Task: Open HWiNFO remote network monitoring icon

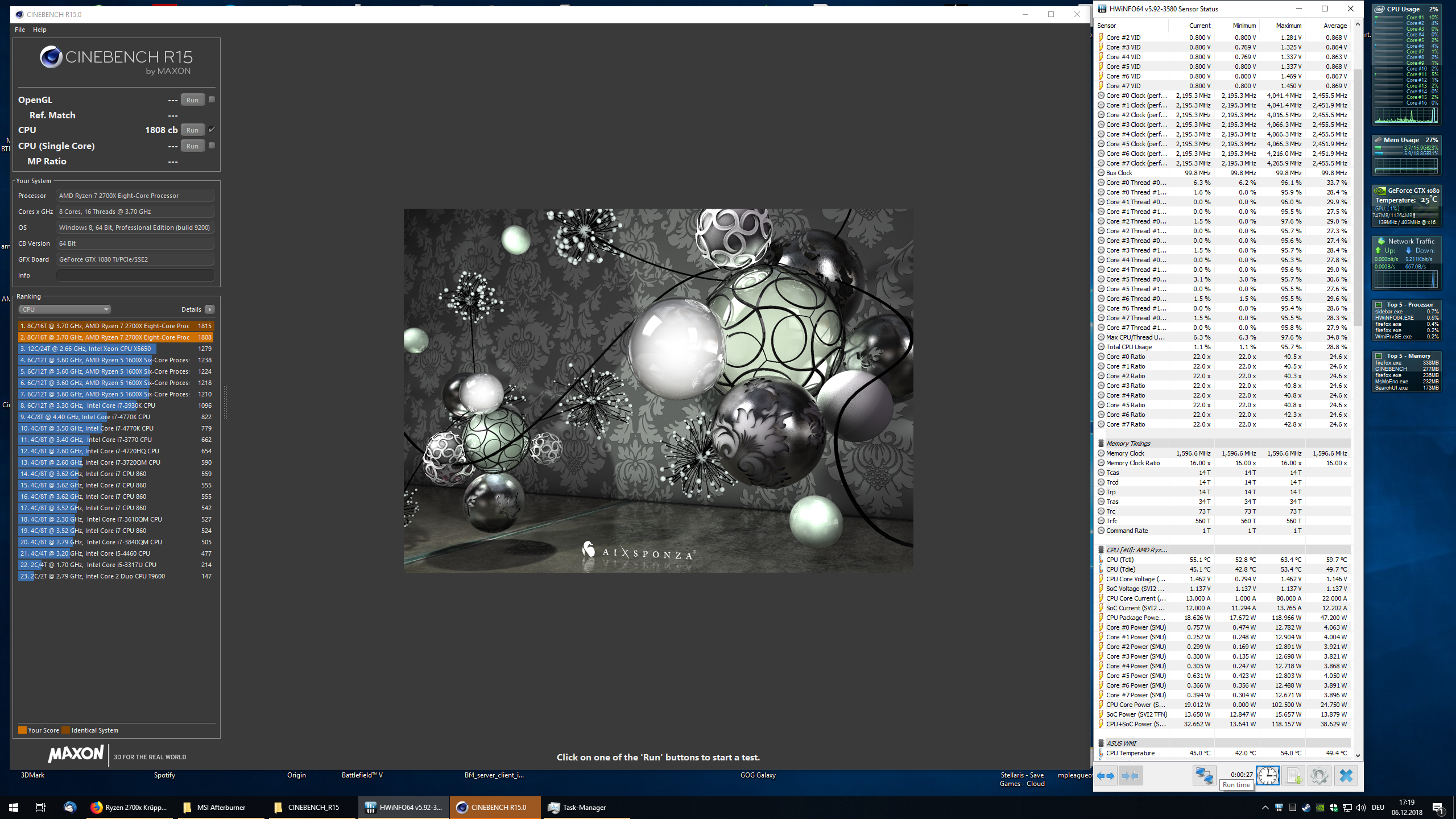Action: (x=1203, y=775)
